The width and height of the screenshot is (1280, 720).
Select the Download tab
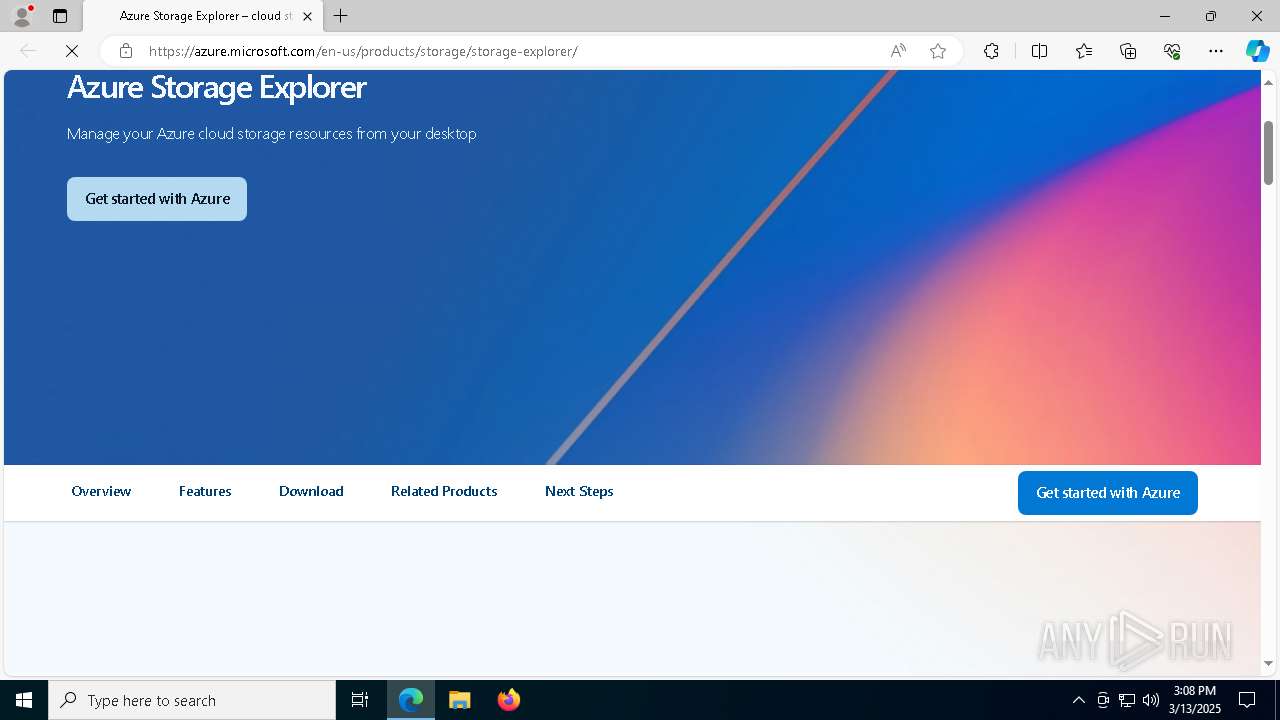[x=311, y=491]
